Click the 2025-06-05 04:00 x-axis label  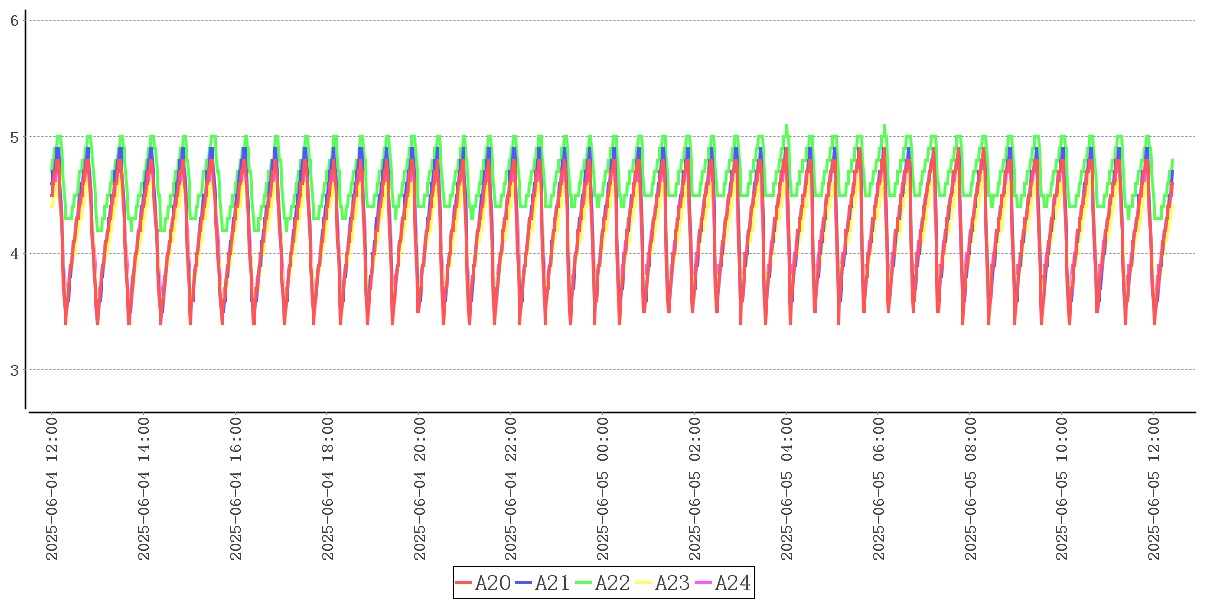coord(787,489)
